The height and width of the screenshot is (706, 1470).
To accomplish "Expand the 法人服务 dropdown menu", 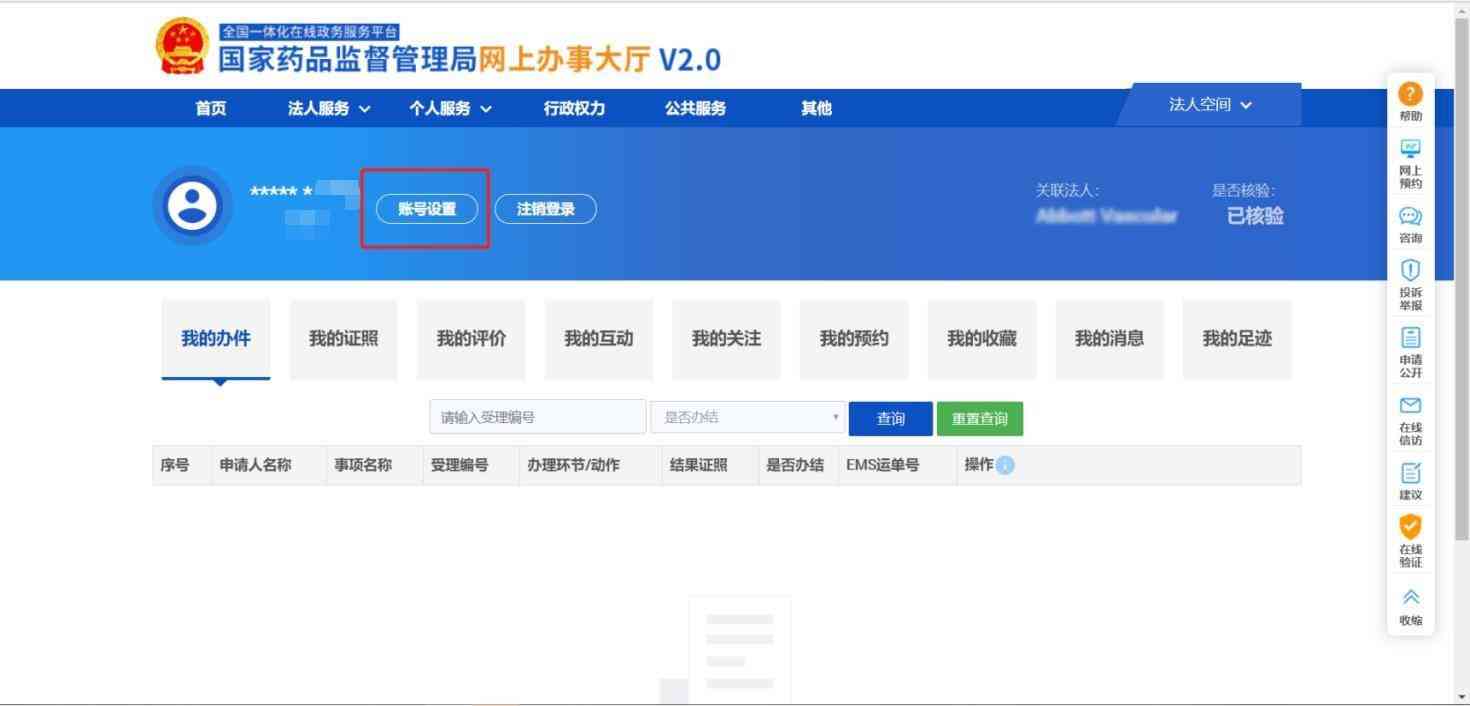I will (x=329, y=109).
